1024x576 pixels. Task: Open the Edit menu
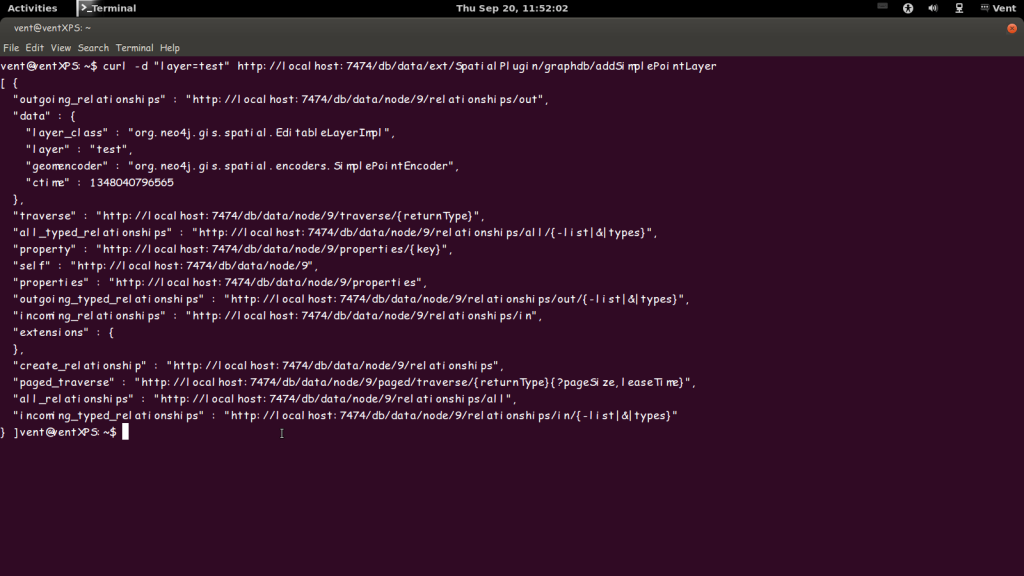point(35,48)
